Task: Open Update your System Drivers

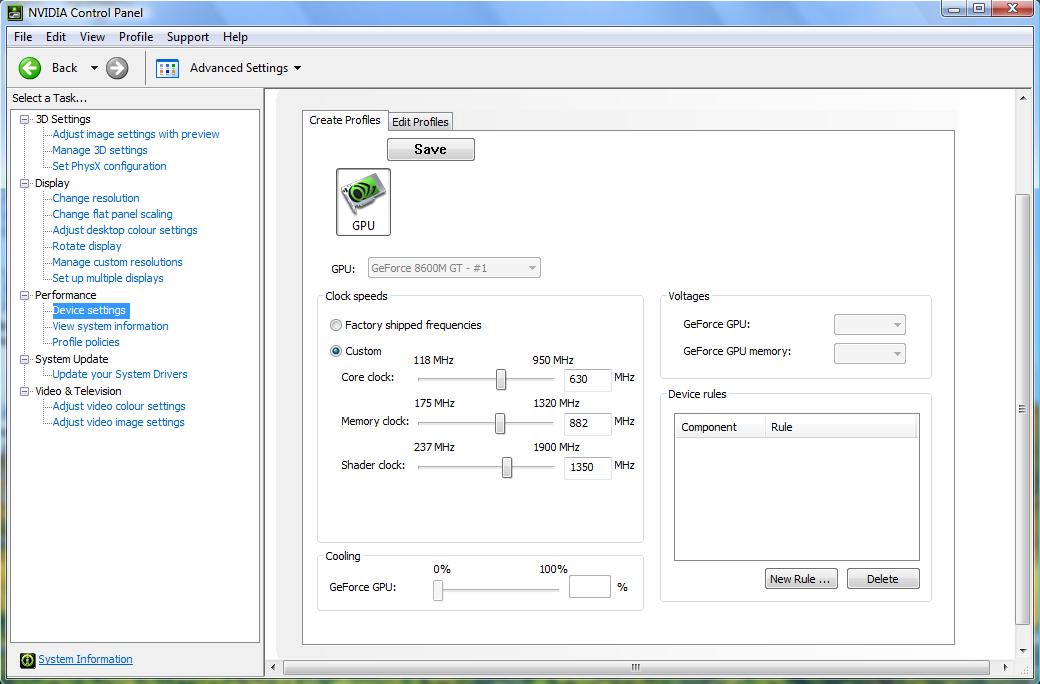Action: [120, 374]
